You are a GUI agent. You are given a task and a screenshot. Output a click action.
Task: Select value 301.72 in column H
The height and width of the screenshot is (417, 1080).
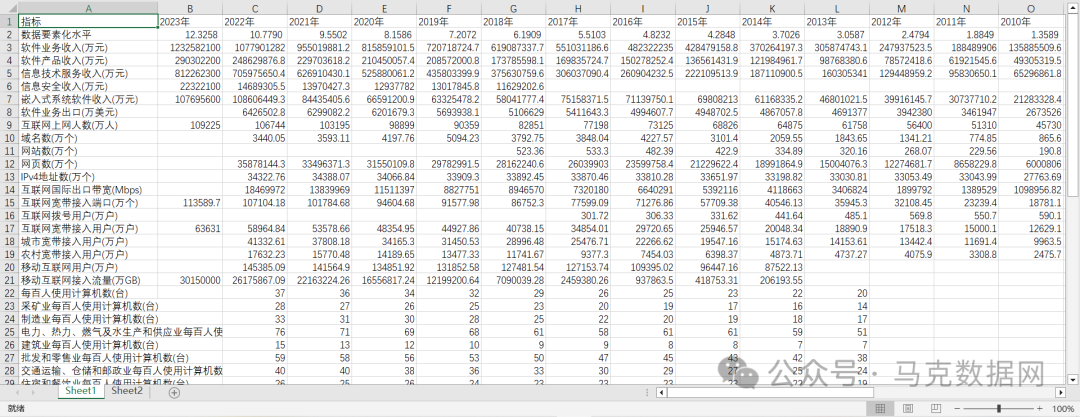(578, 215)
